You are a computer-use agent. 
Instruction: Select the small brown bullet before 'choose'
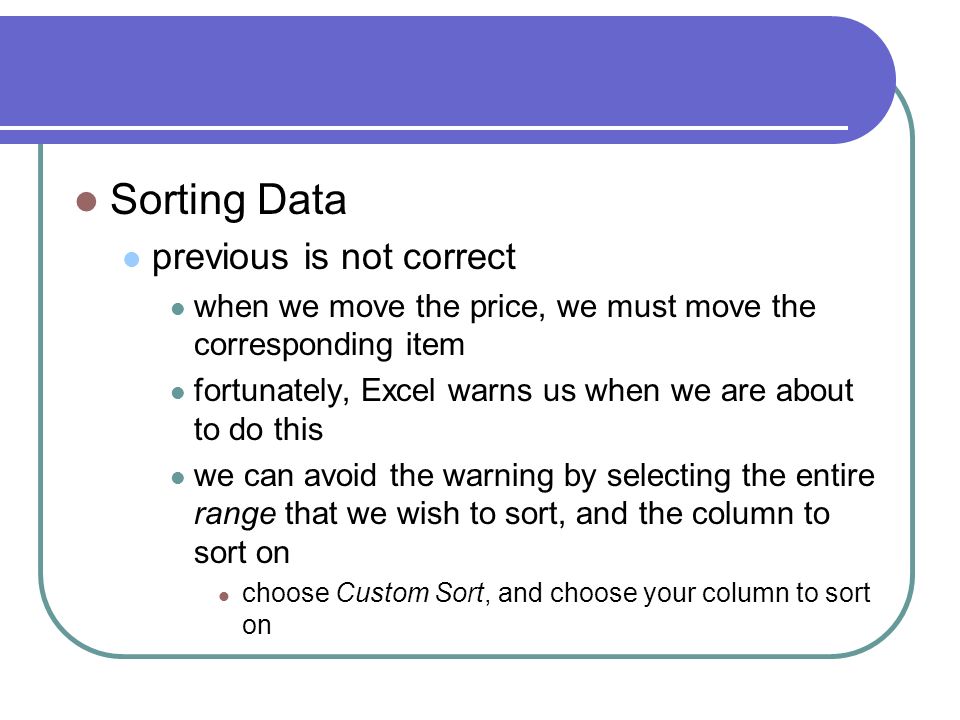(224, 596)
